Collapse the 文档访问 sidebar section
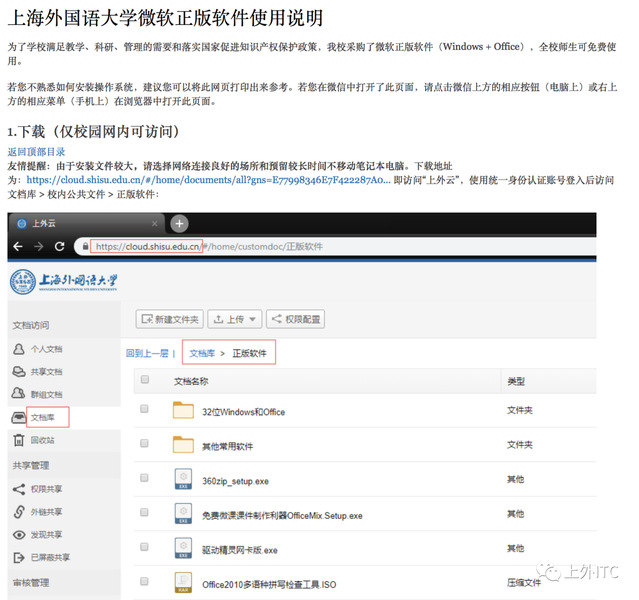Viewport: 639px width, 600px height. tap(30, 325)
